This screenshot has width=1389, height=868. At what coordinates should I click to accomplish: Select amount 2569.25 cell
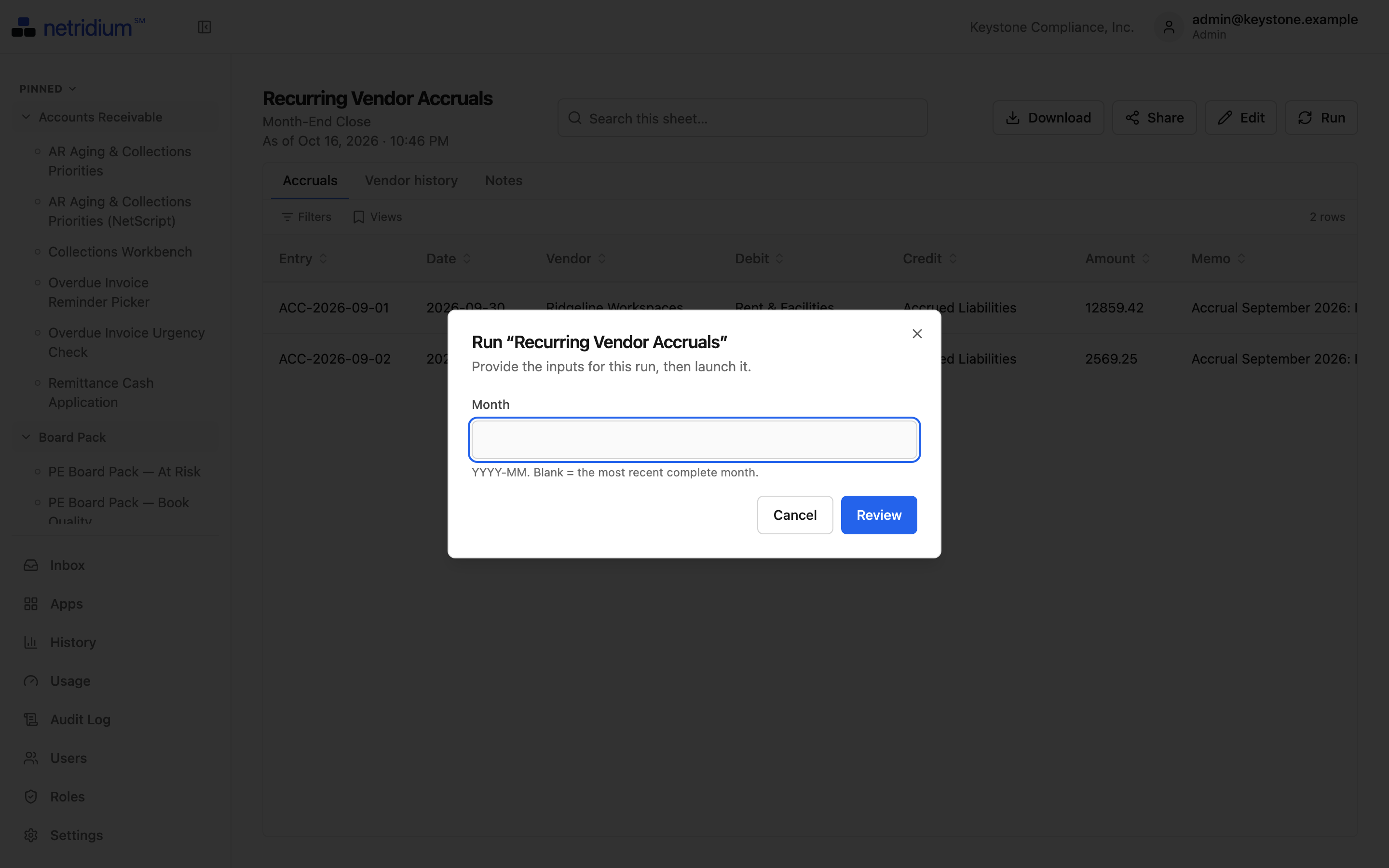[1111, 359]
